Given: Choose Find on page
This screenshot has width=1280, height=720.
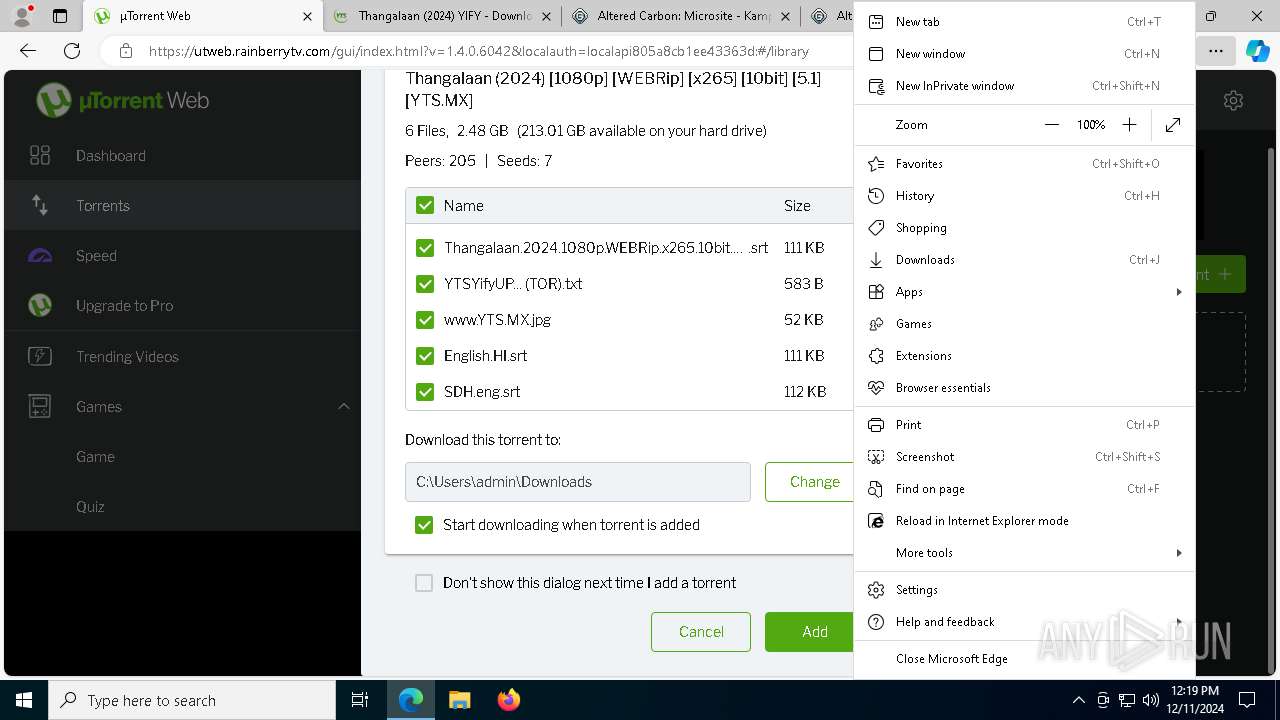Looking at the screenshot, I should pos(1024,488).
